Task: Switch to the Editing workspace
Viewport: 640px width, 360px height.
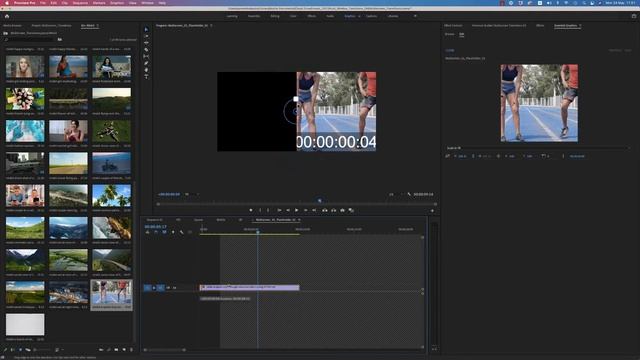Action: (275, 16)
